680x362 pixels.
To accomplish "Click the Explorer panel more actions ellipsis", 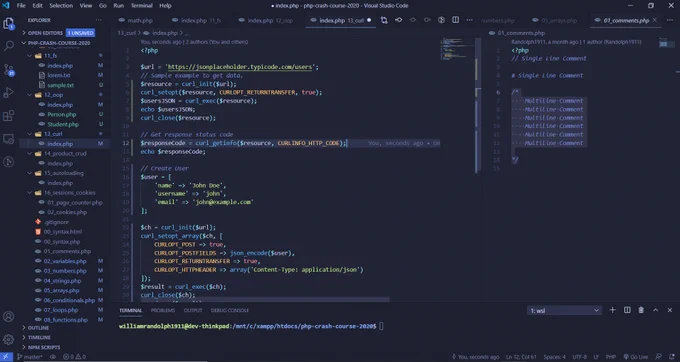I will tap(99, 20).
